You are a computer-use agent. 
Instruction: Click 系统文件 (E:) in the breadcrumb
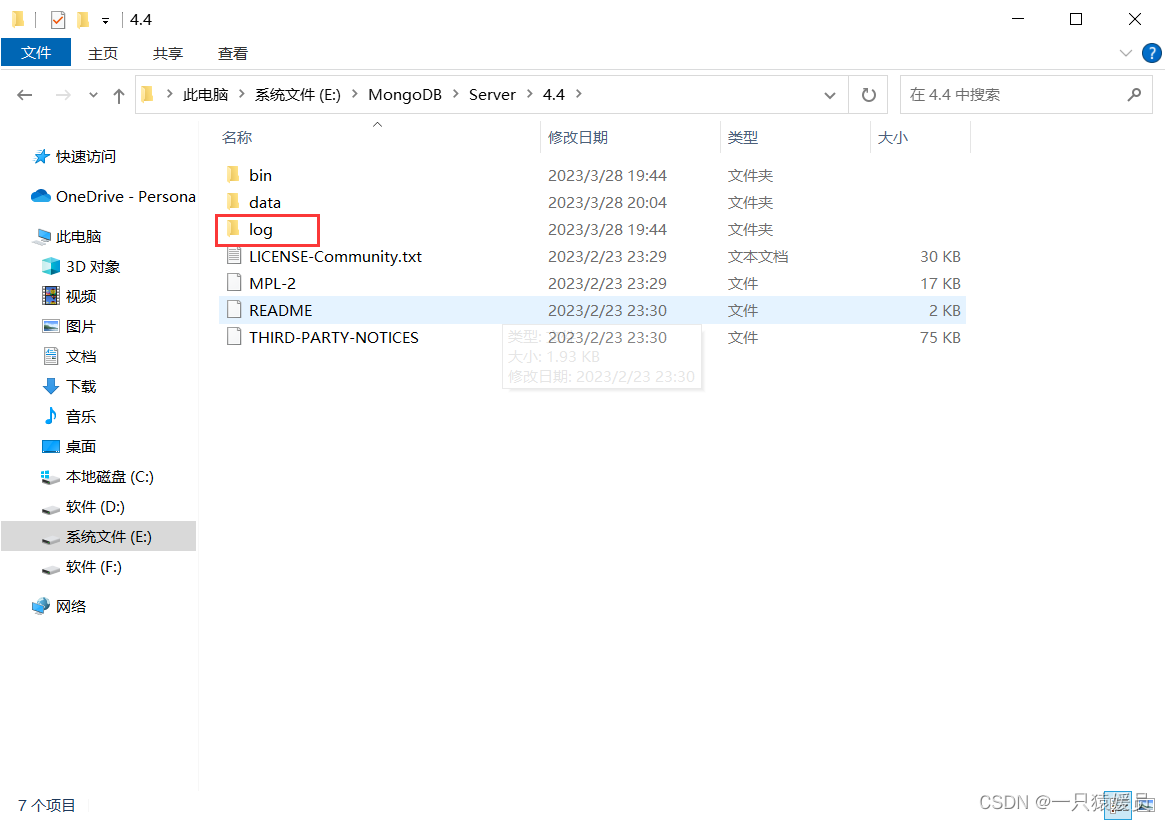[297, 94]
